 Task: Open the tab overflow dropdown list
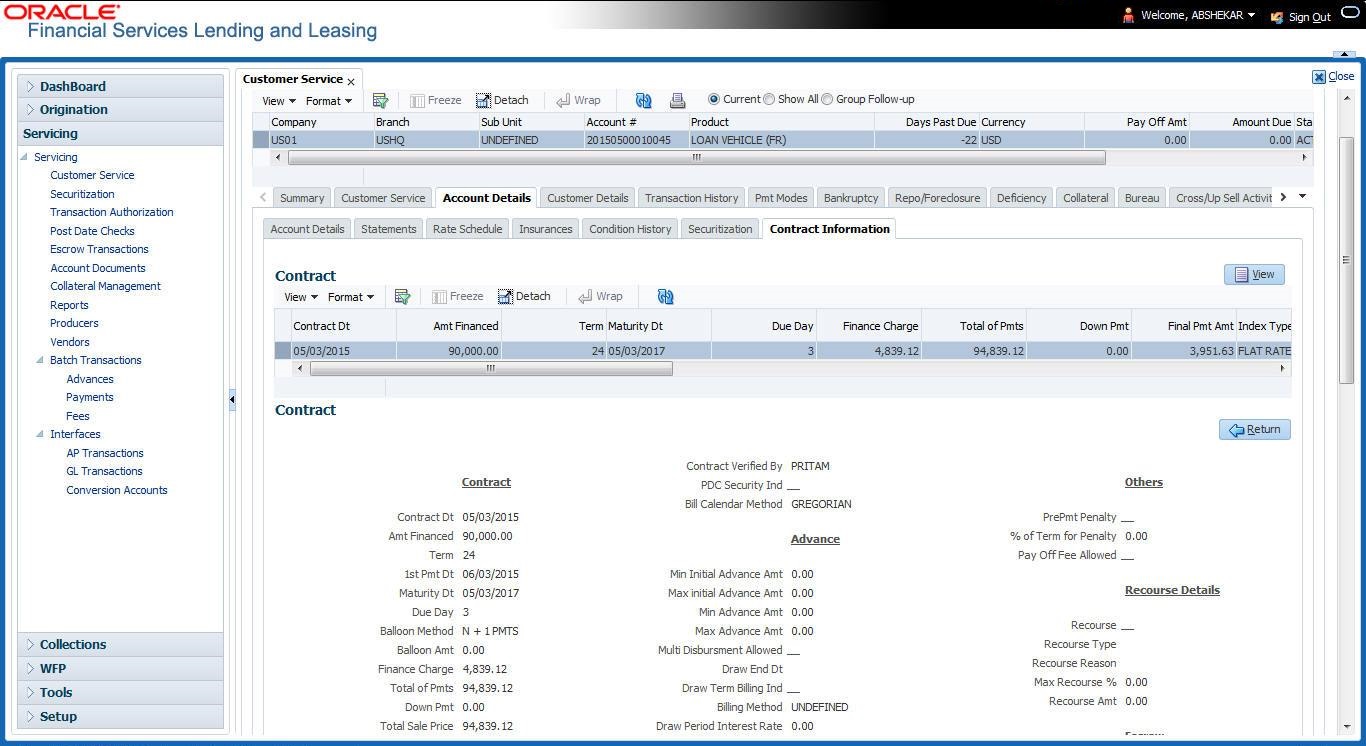click(x=1303, y=197)
